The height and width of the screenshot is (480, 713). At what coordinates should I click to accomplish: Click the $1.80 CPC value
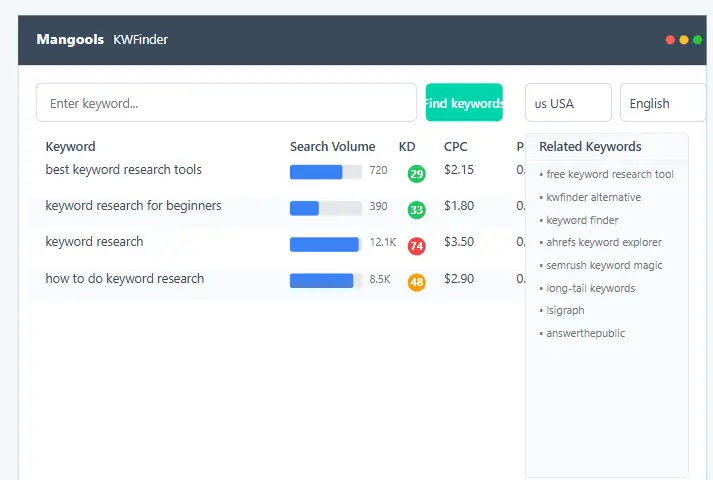click(x=459, y=205)
